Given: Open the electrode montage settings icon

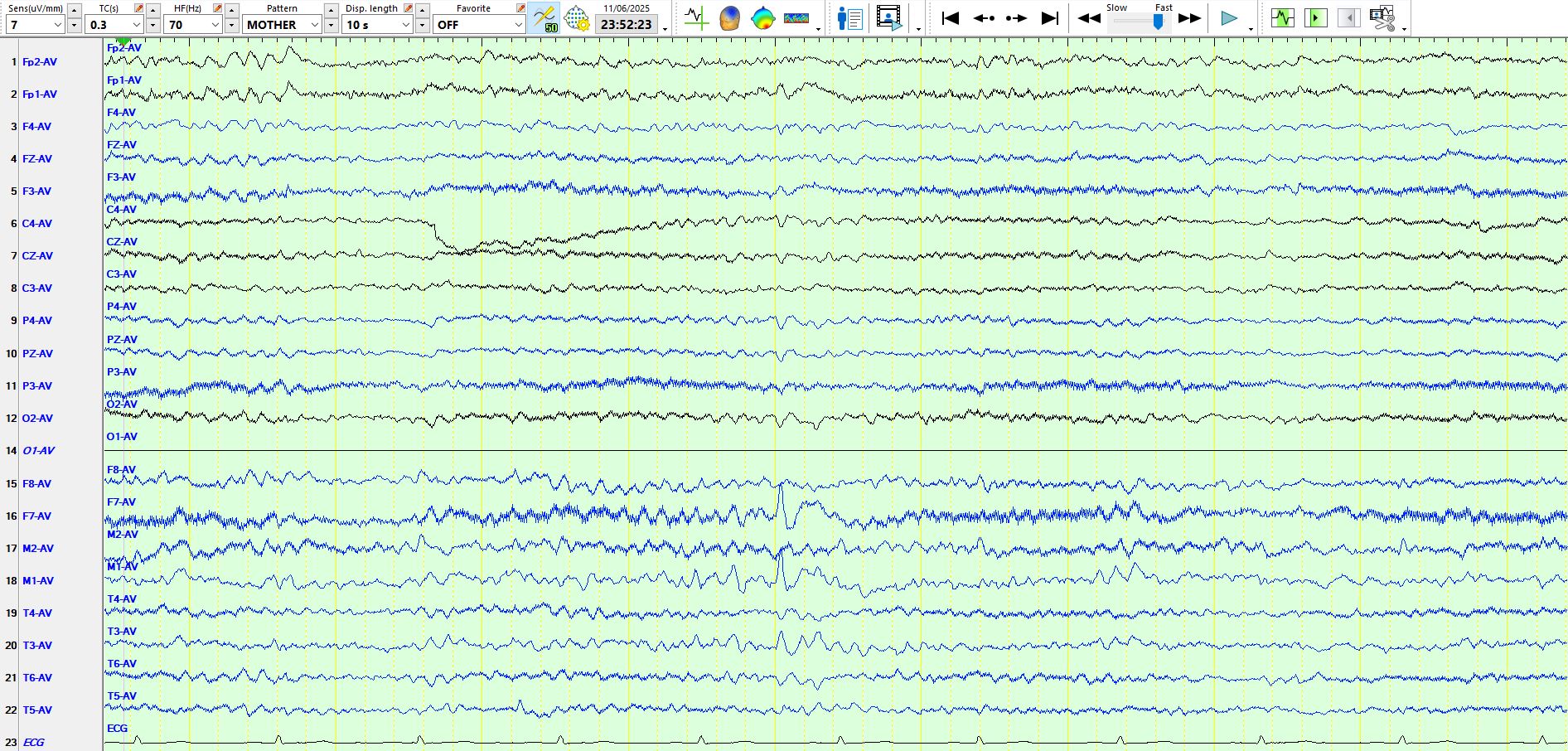Looking at the screenshot, I should [577, 18].
